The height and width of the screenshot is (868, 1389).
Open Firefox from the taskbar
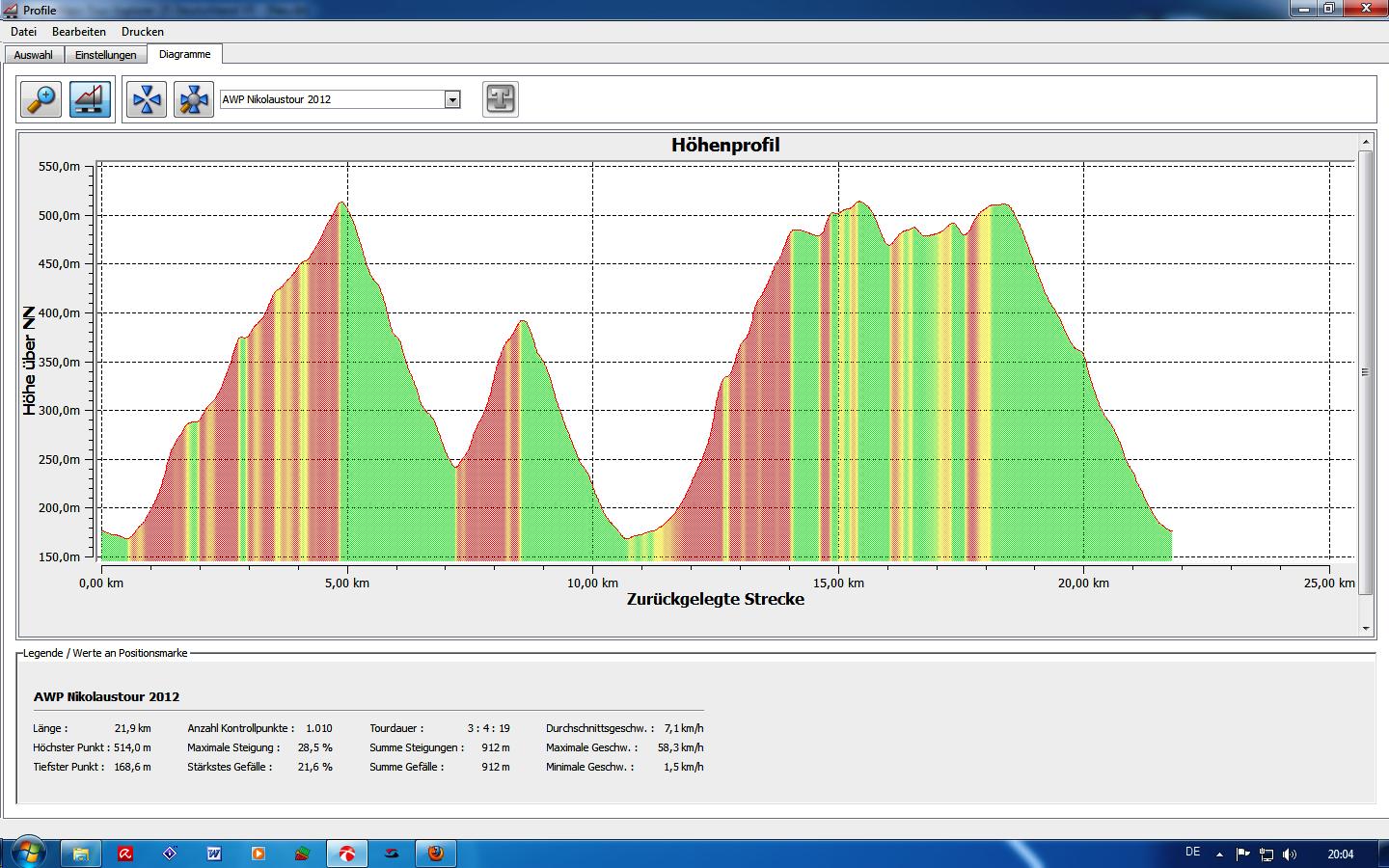click(x=436, y=854)
